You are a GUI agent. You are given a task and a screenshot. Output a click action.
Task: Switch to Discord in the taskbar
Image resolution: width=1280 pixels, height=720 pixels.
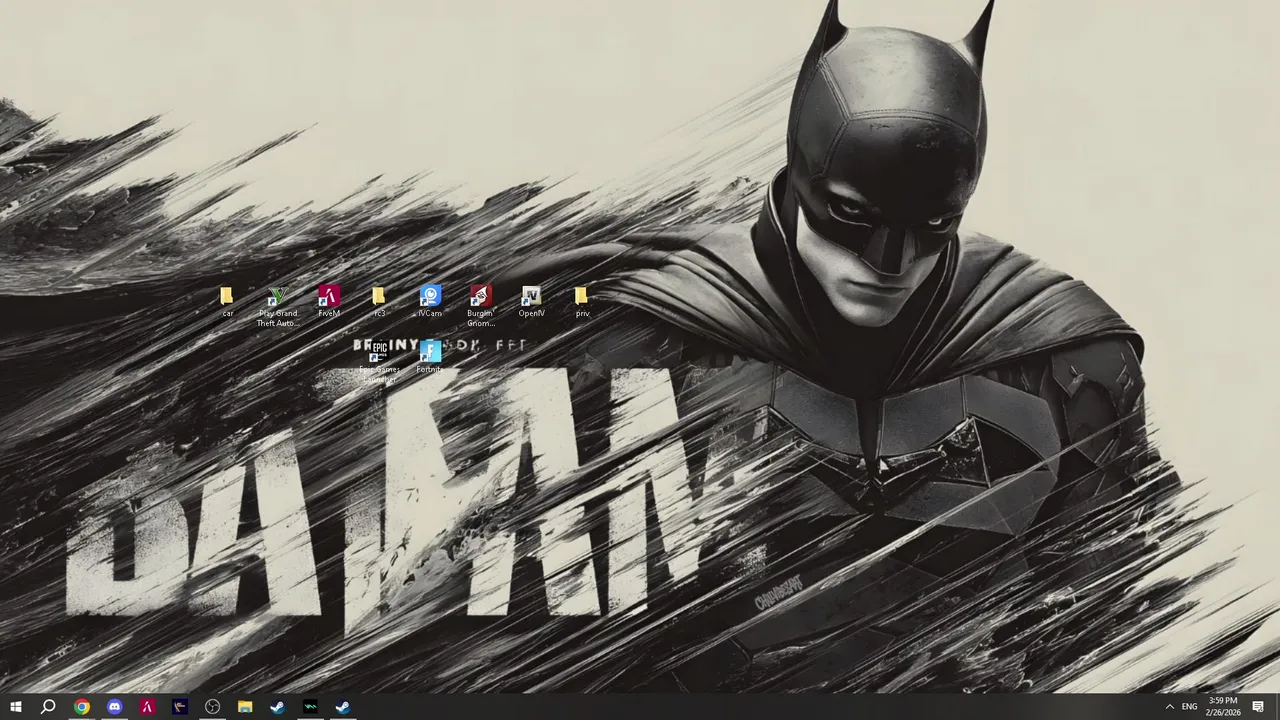[114, 707]
